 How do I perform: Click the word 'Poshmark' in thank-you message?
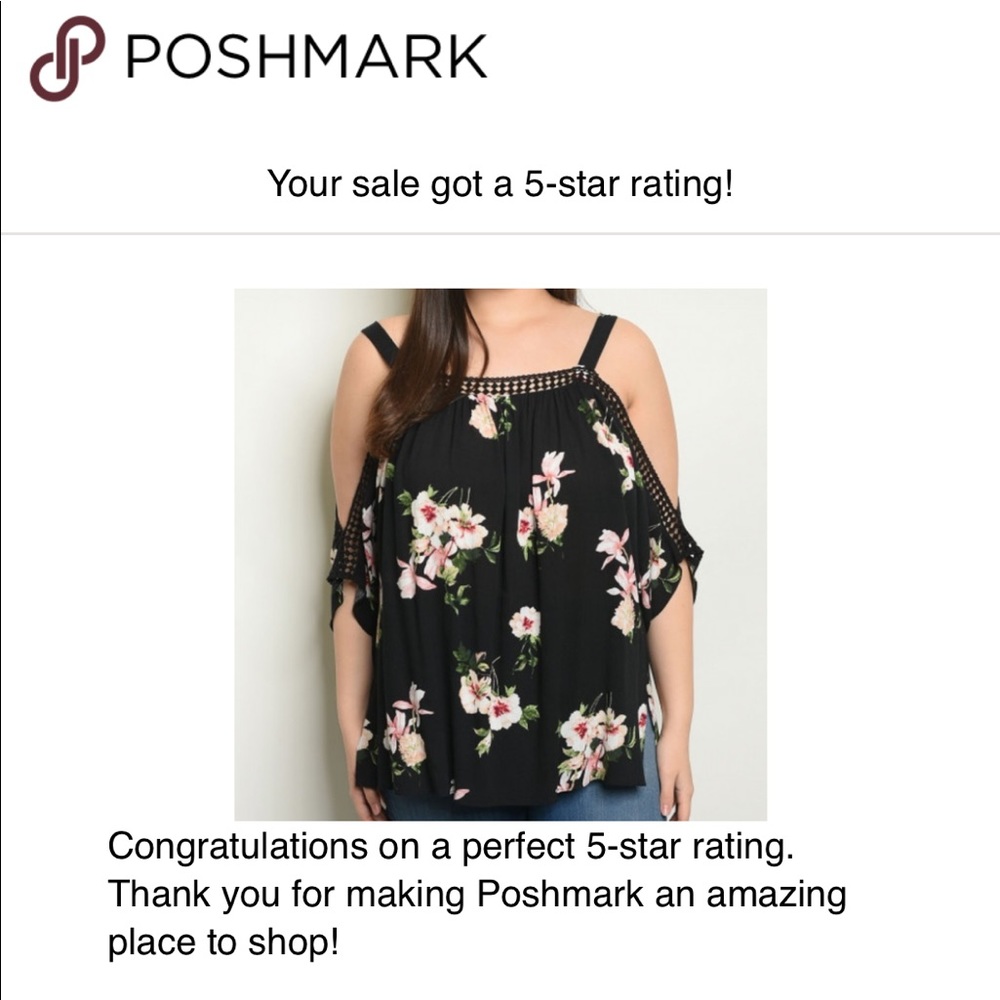coord(560,893)
